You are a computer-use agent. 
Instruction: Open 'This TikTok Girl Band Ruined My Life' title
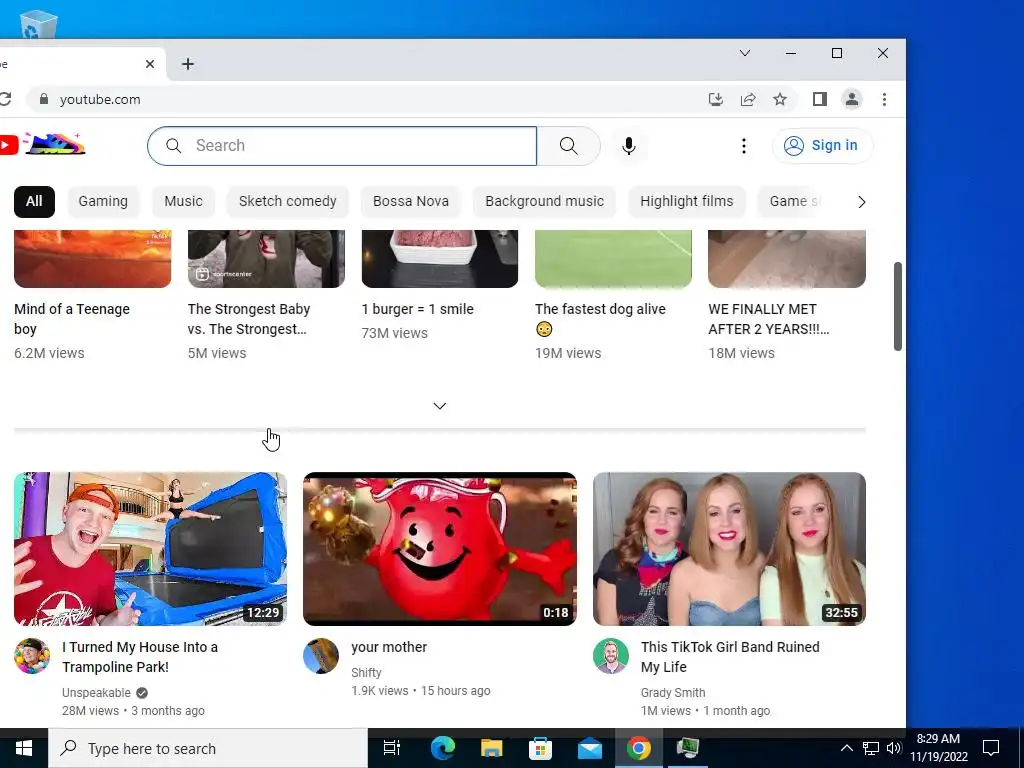[x=730, y=657]
